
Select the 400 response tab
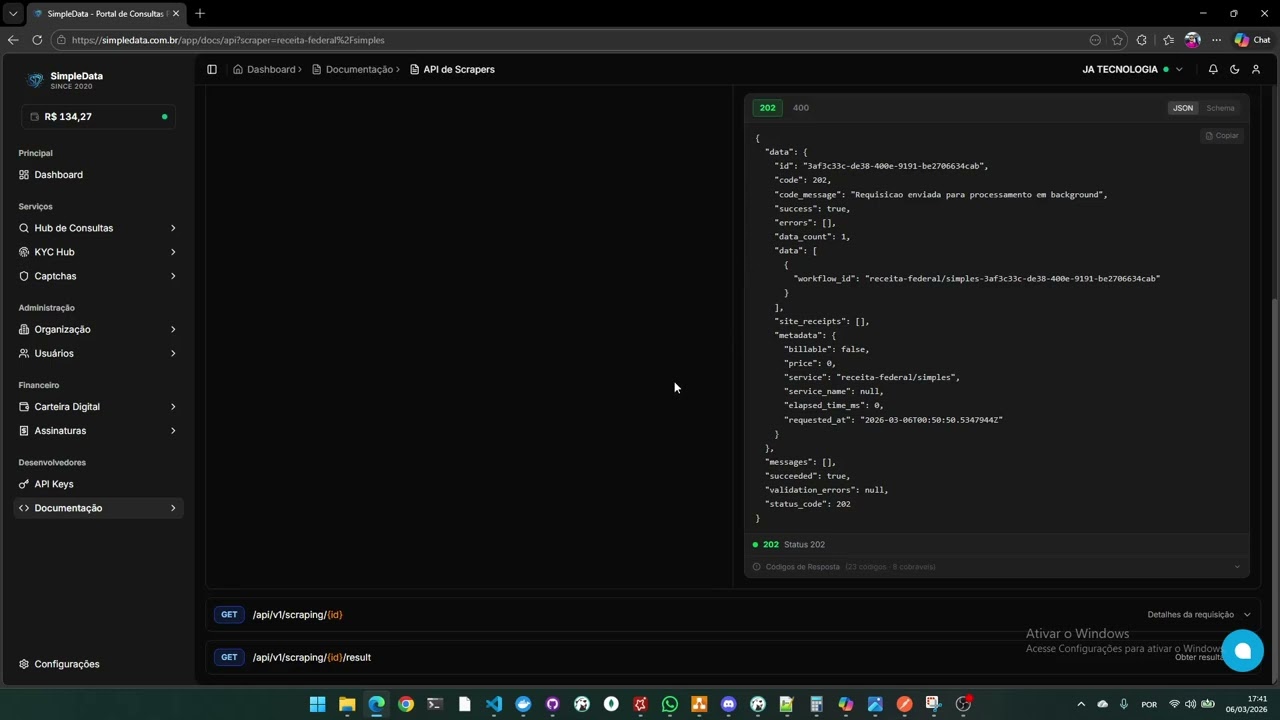801,108
